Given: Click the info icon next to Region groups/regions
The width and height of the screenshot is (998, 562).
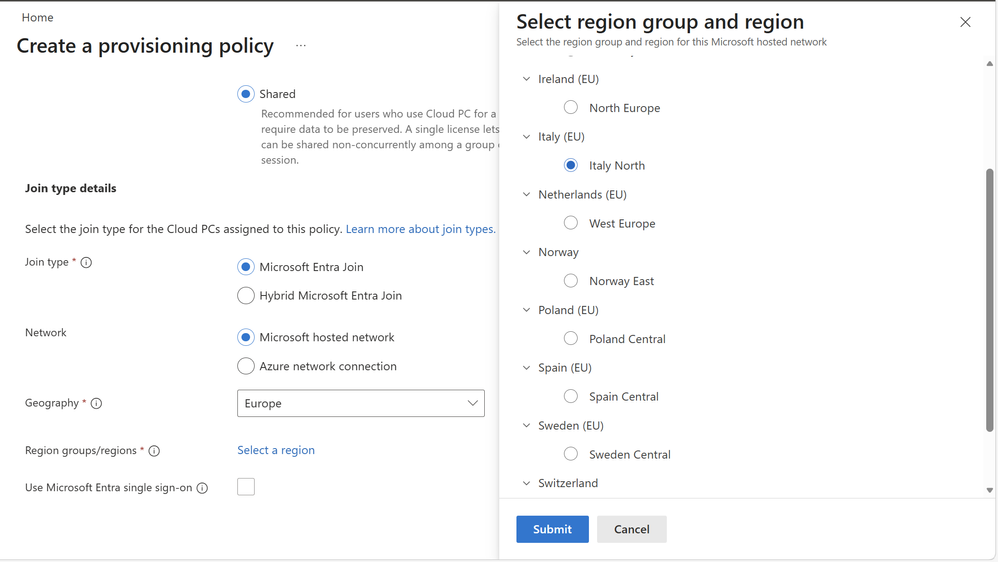Looking at the screenshot, I should click(155, 451).
